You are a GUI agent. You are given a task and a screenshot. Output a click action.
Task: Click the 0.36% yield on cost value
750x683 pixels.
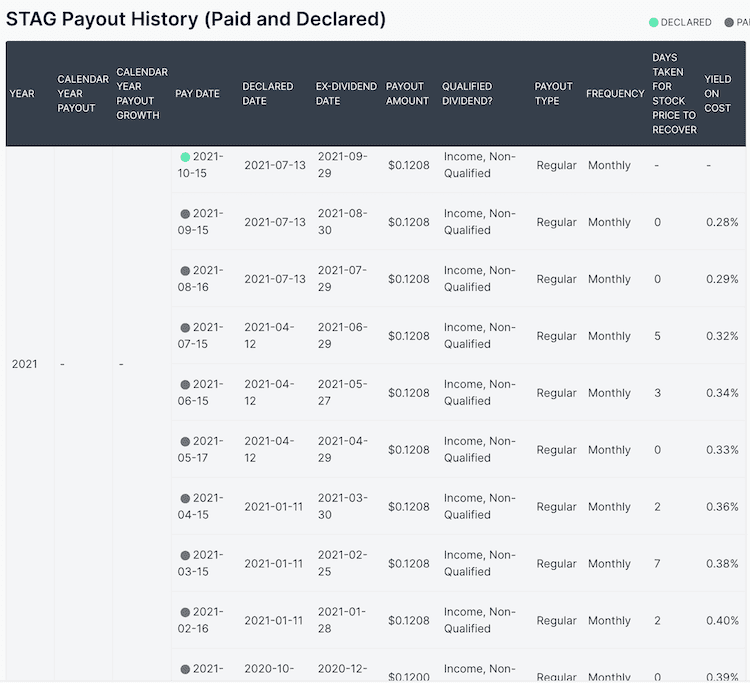pos(722,507)
